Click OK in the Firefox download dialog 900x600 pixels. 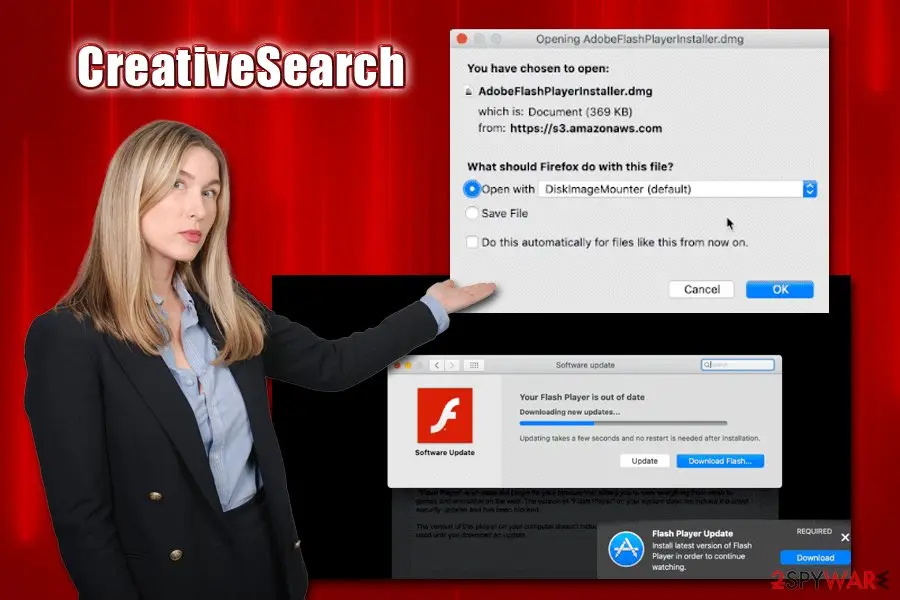(779, 289)
